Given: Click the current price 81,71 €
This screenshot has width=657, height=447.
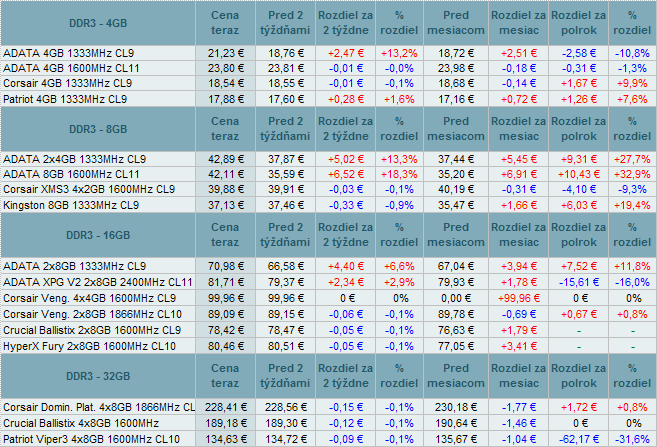Looking at the screenshot, I should point(226,282).
